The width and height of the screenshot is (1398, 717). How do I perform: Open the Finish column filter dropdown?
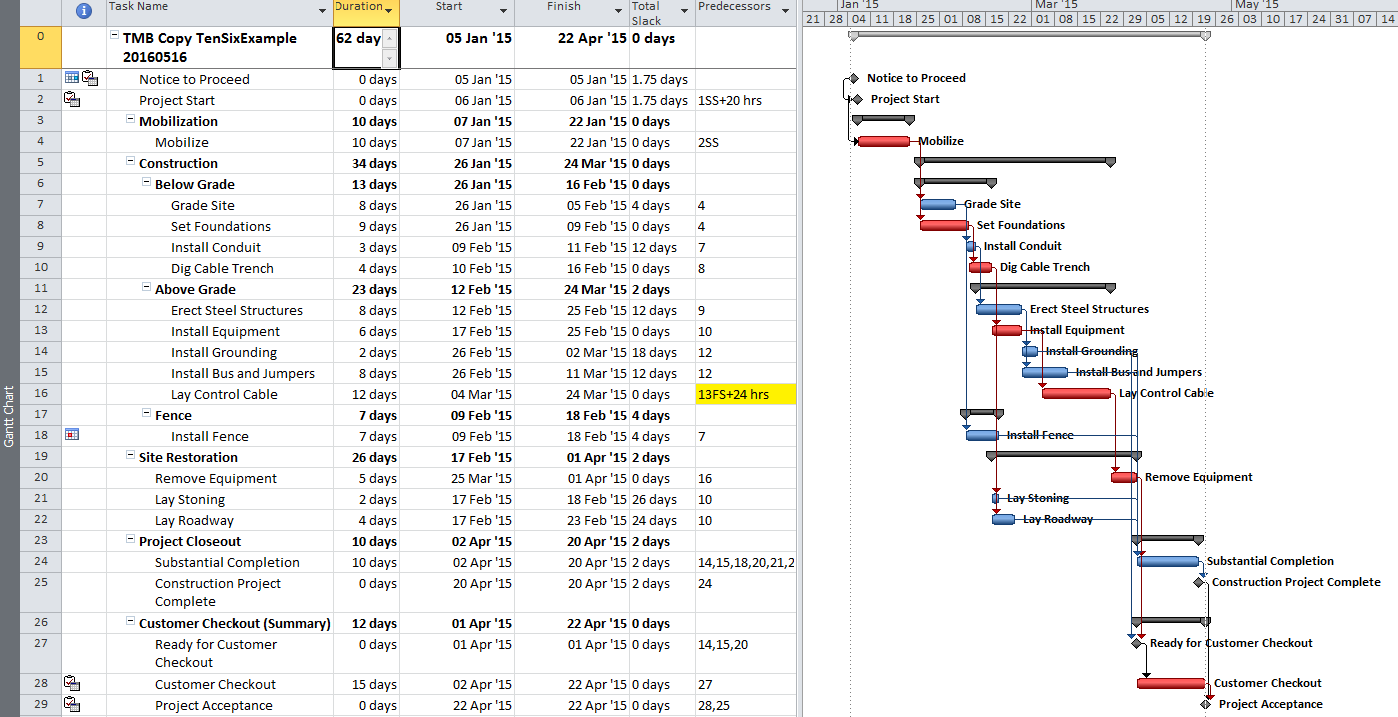(618, 11)
